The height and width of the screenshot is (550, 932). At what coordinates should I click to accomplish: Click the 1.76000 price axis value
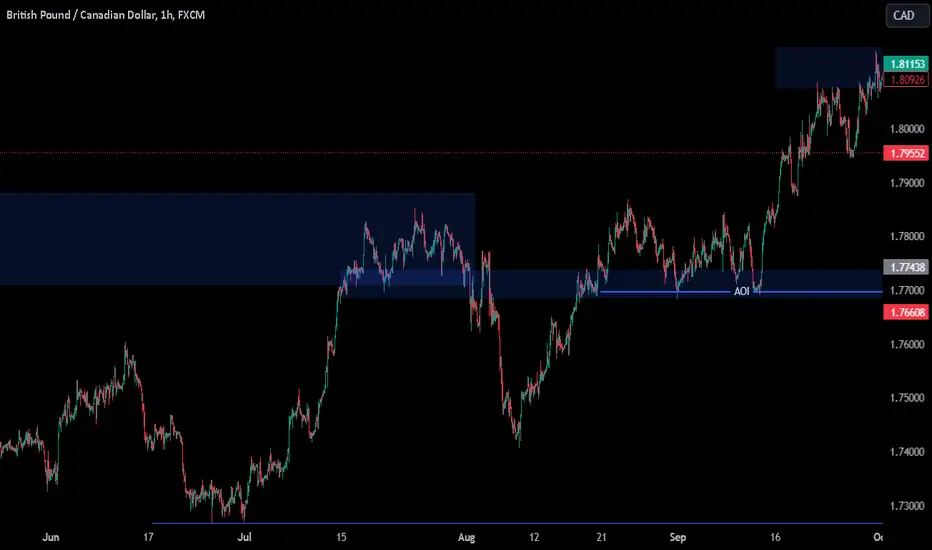point(907,344)
